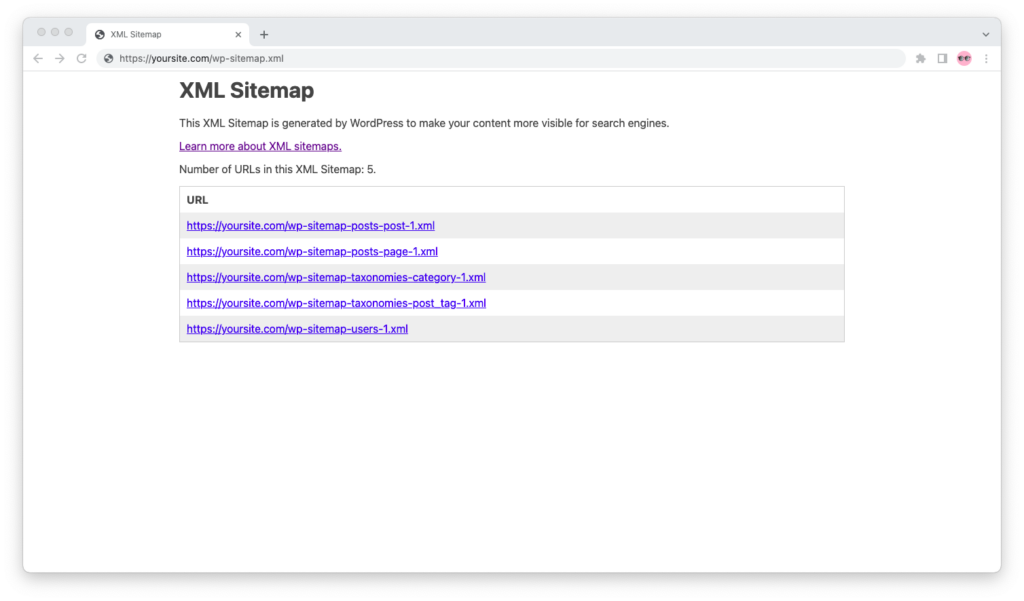The height and width of the screenshot is (601, 1024).
Task: Click the 'Number of URLs in this XML Sitemap: 5.' text
Action: 278,169
